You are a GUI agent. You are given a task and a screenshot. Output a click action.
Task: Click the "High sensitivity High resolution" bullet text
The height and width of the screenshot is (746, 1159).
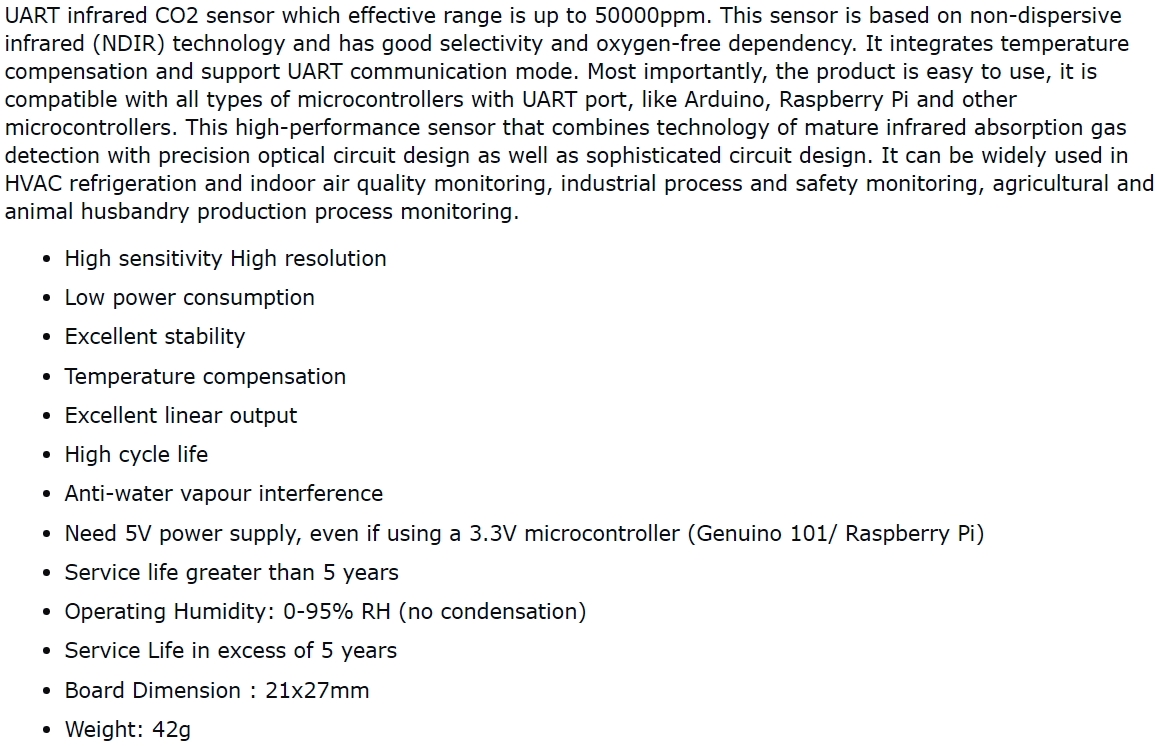(225, 258)
